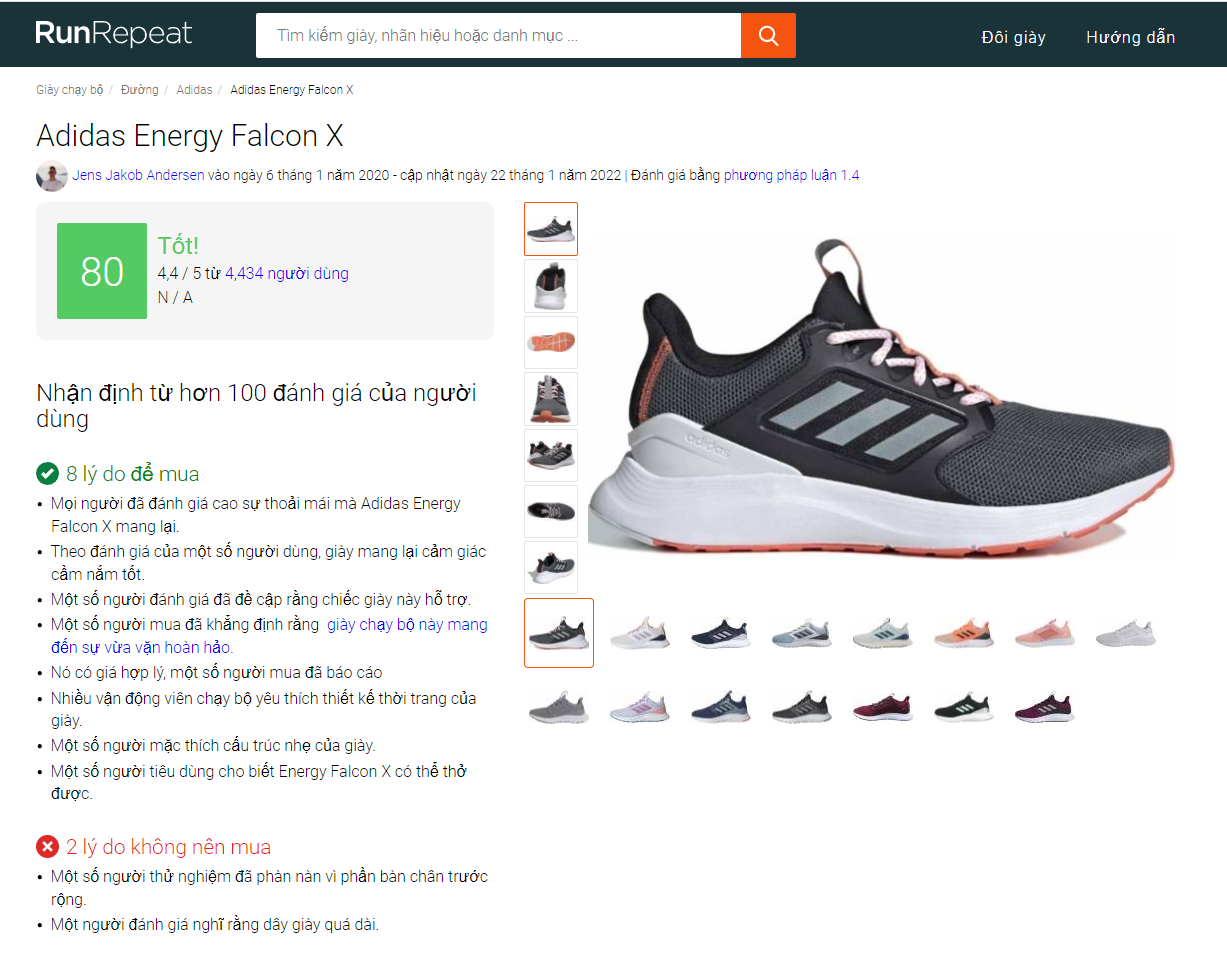Open the 'phương pháp luận 1.4' link

click(792, 175)
